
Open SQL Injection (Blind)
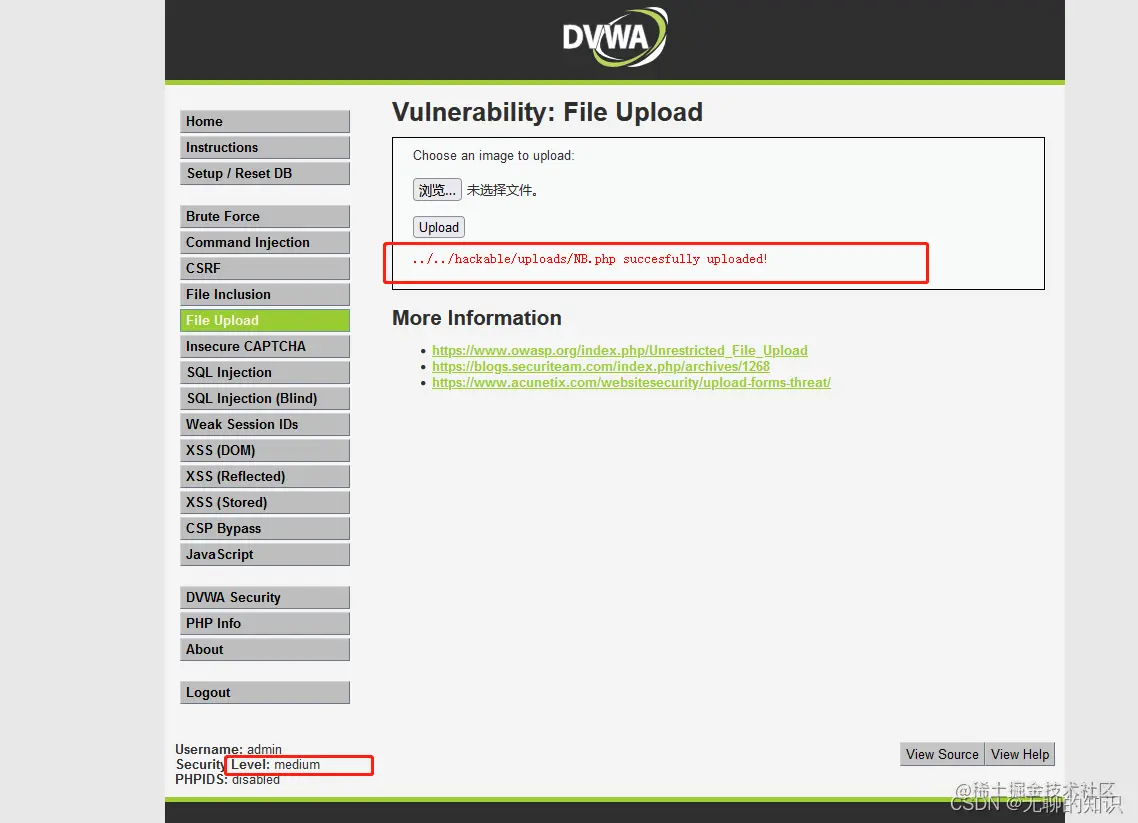tap(265, 398)
